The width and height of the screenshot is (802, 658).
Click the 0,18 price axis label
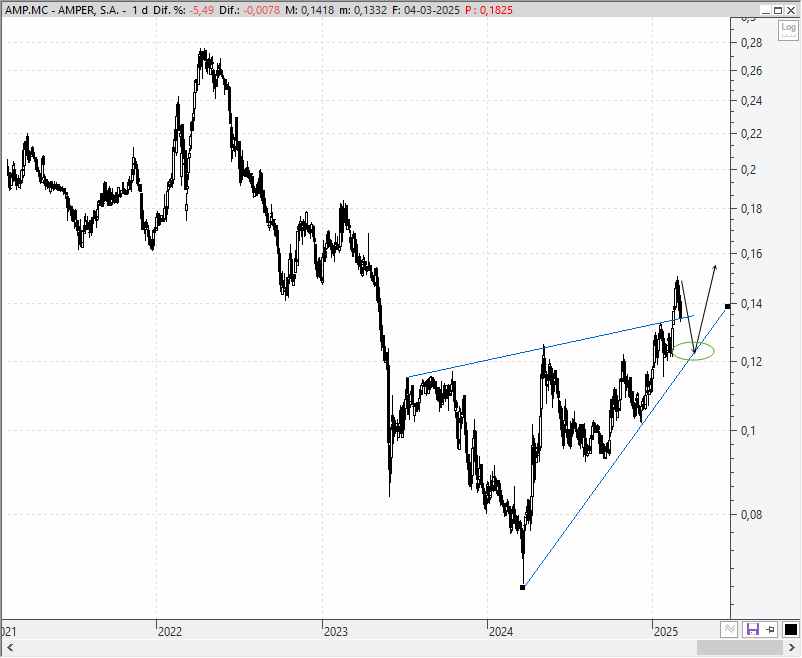click(x=751, y=209)
